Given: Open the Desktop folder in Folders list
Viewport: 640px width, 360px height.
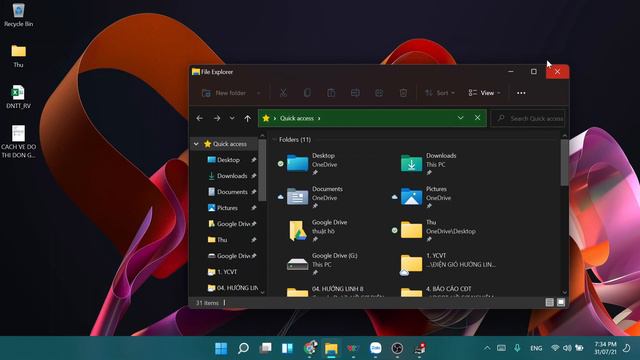Looking at the screenshot, I should pos(312,164).
